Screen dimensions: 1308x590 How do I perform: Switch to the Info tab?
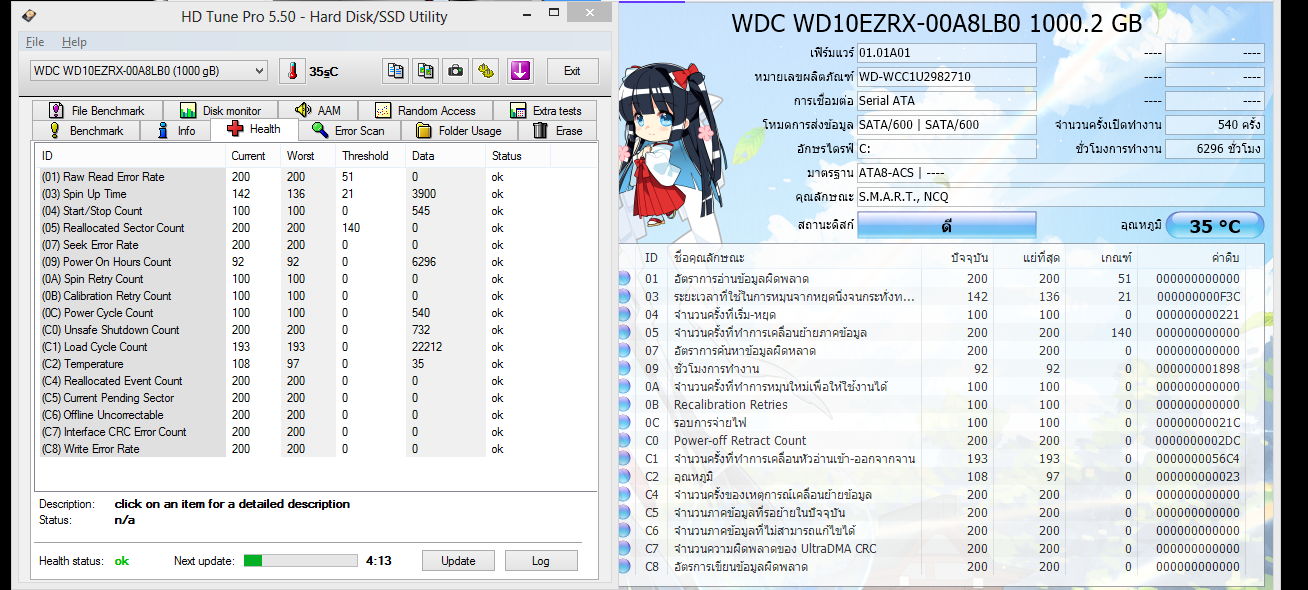(x=176, y=130)
